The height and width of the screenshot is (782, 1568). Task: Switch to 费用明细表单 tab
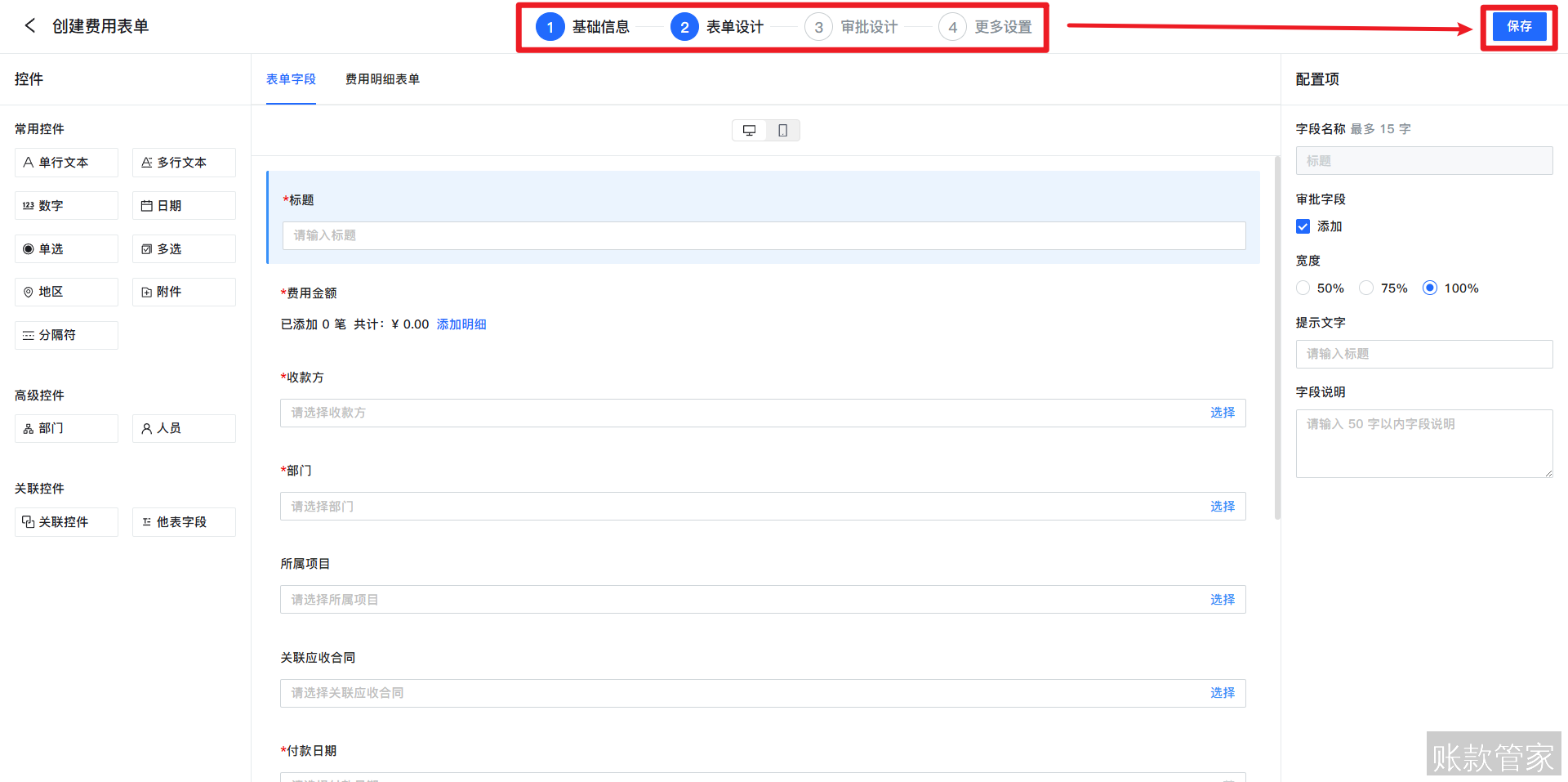coord(382,79)
